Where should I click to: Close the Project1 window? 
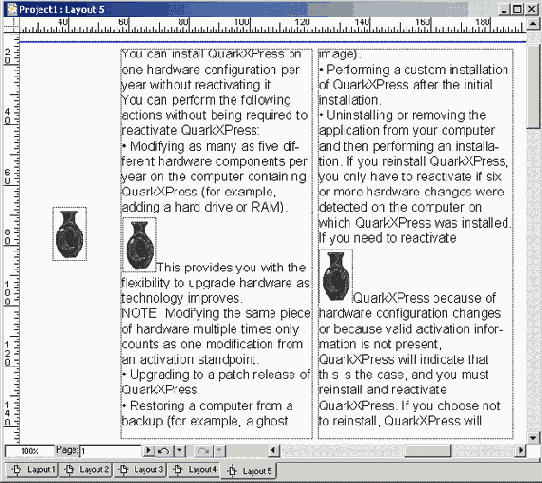pyautogui.click(x=532, y=9)
